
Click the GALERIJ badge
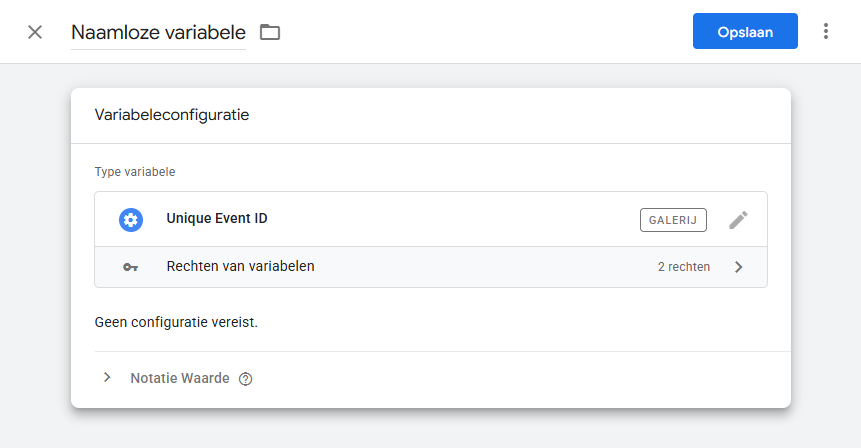673,220
